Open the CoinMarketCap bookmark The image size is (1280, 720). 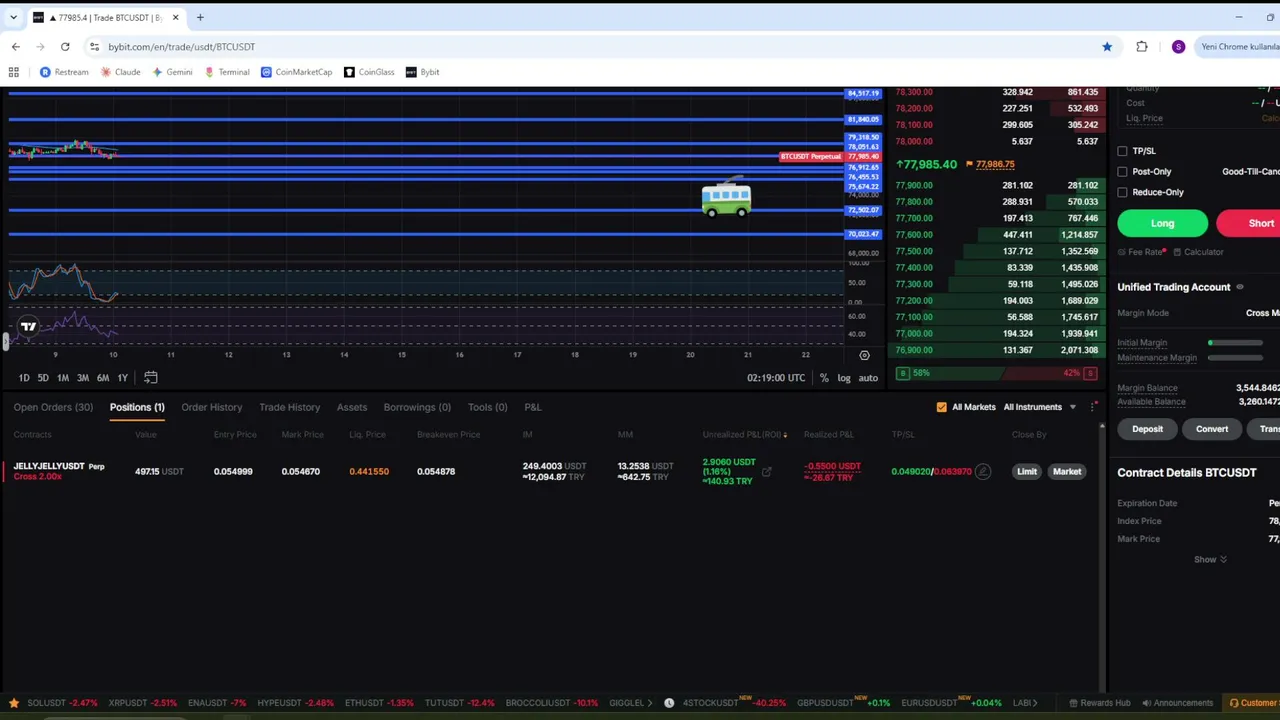pyautogui.click(x=296, y=72)
